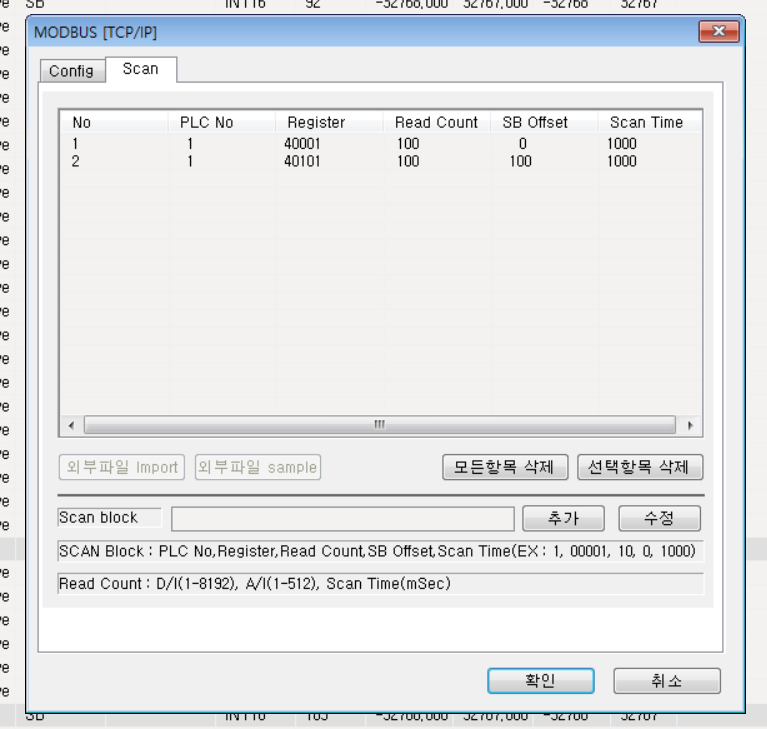The height and width of the screenshot is (729, 767).
Task: Select row 2 in the scan list
Action: (381, 161)
